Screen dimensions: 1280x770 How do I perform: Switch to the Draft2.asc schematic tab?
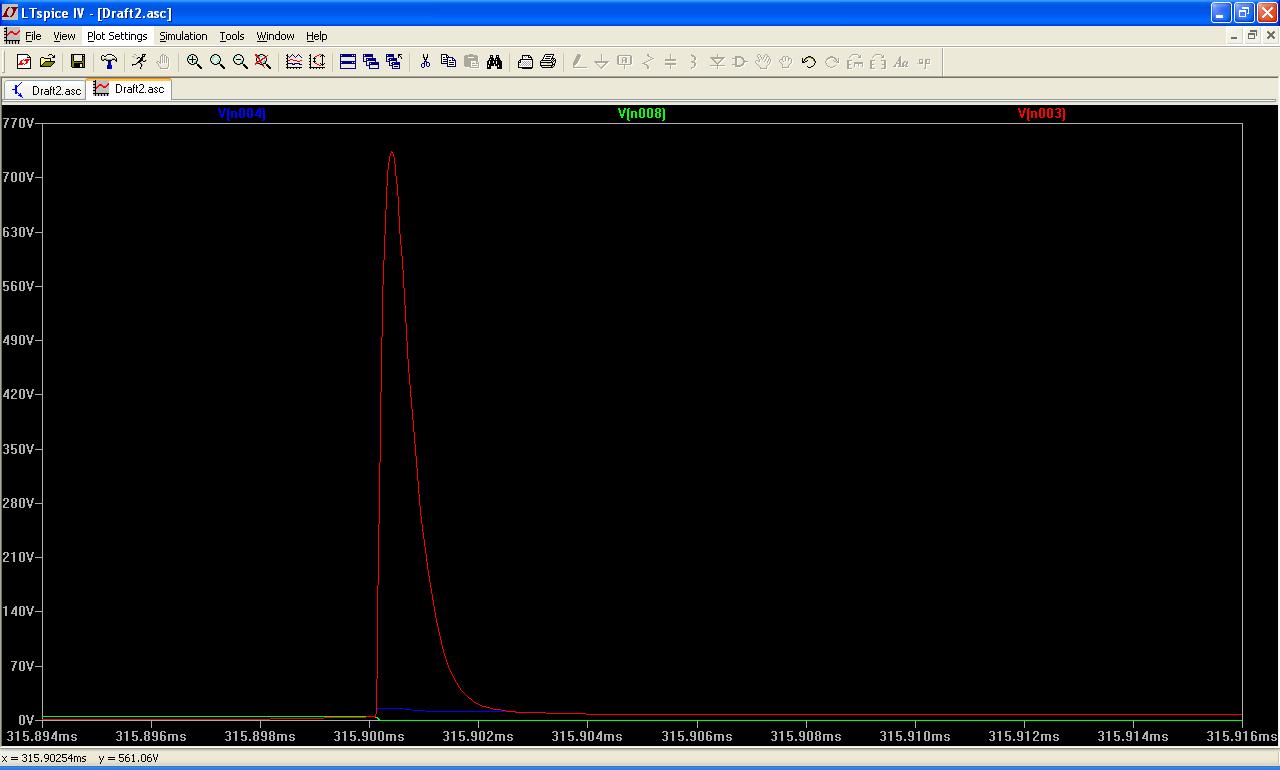click(x=46, y=90)
